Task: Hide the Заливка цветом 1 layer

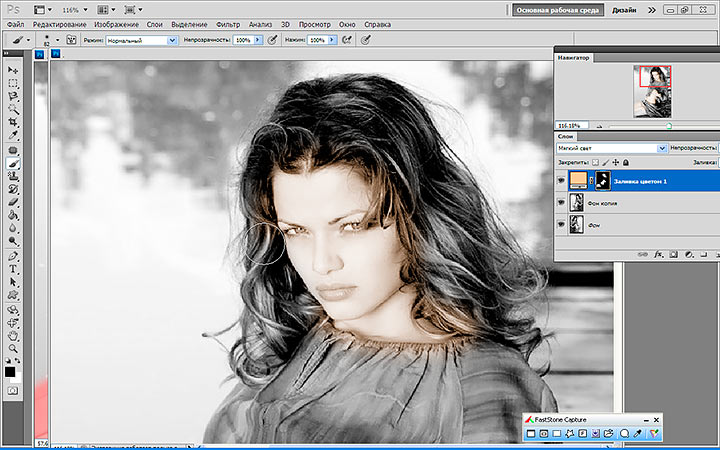Action: coord(561,181)
